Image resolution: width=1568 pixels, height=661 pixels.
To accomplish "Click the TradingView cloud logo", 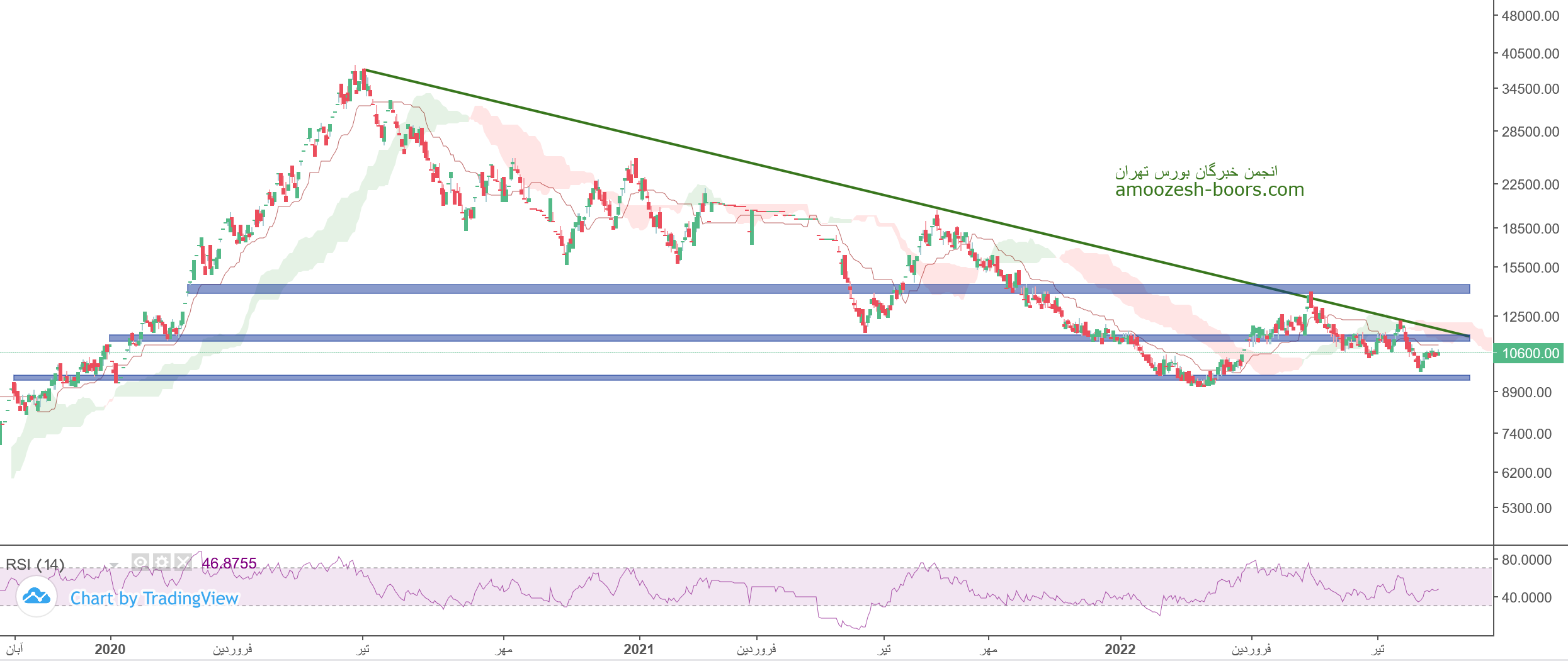I will [37, 596].
